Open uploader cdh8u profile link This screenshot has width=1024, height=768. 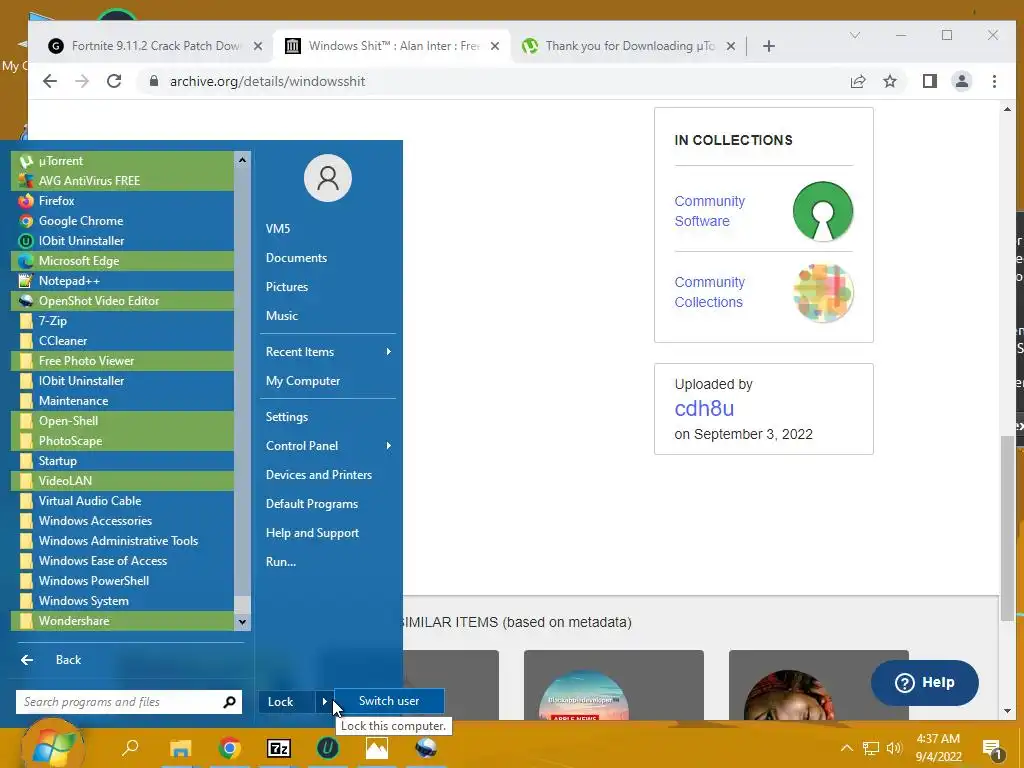point(704,408)
